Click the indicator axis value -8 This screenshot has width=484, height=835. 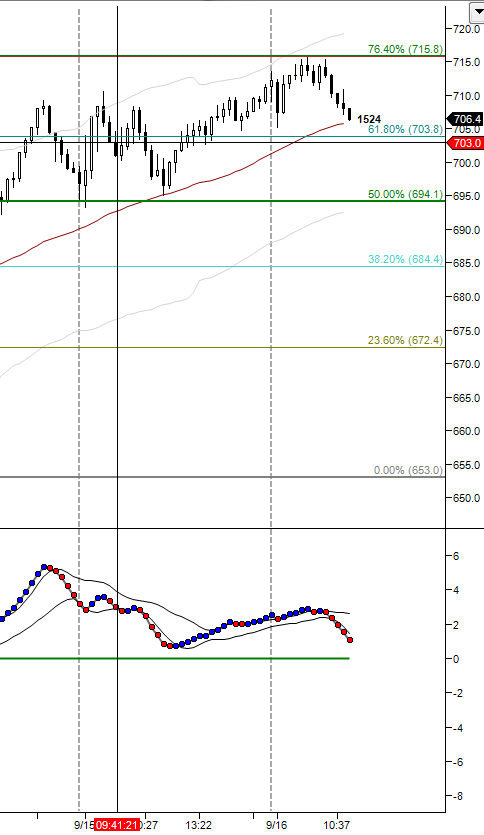coord(457,797)
